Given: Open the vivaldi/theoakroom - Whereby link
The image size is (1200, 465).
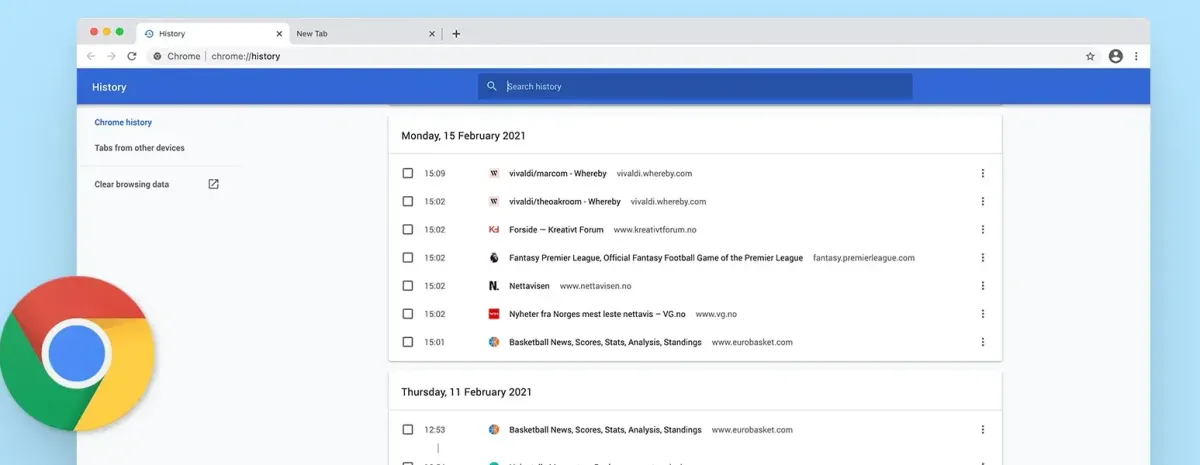Looking at the screenshot, I should [565, 201].
